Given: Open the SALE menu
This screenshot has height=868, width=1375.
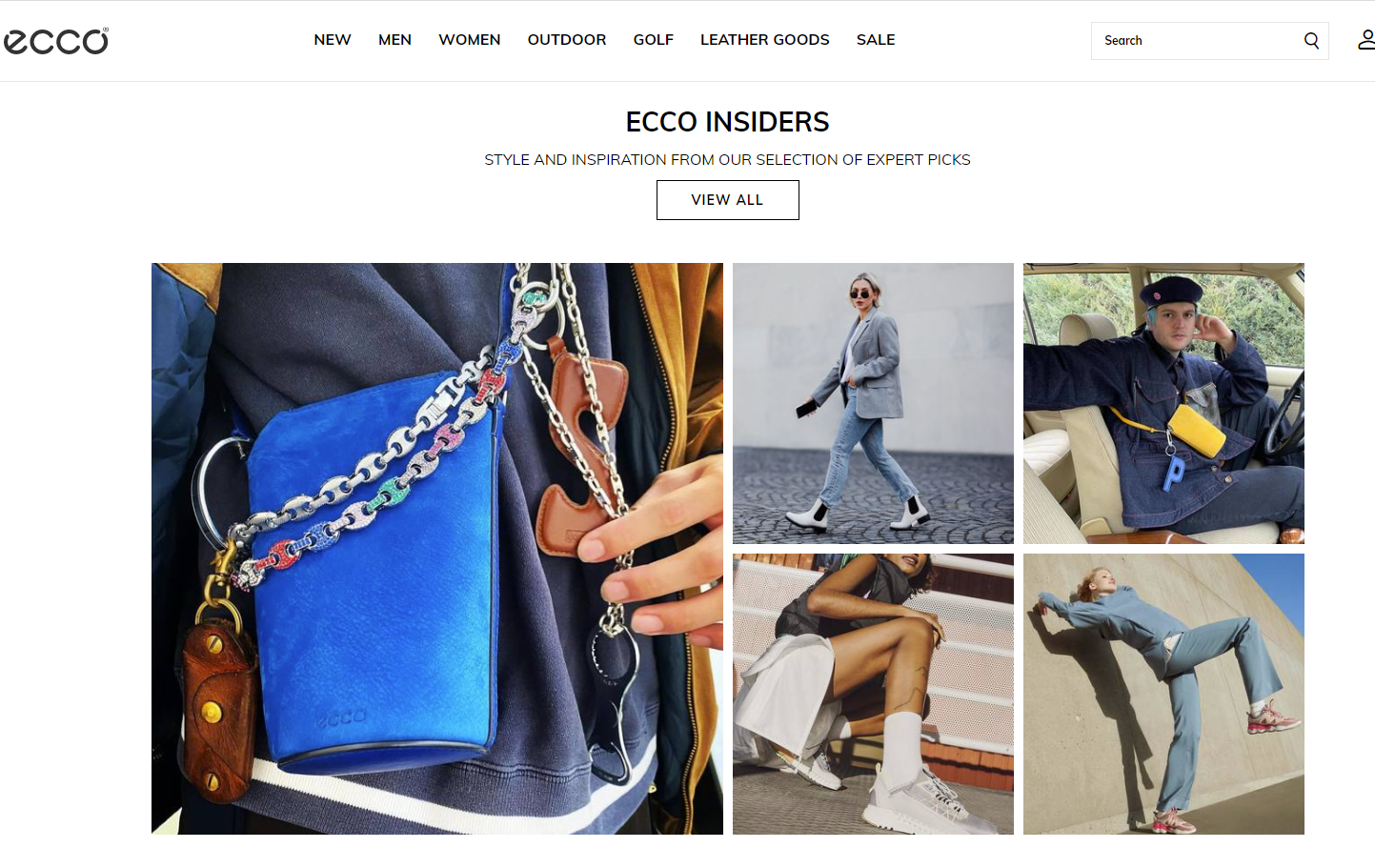Looking at the screenshot, I should (876, 40).
